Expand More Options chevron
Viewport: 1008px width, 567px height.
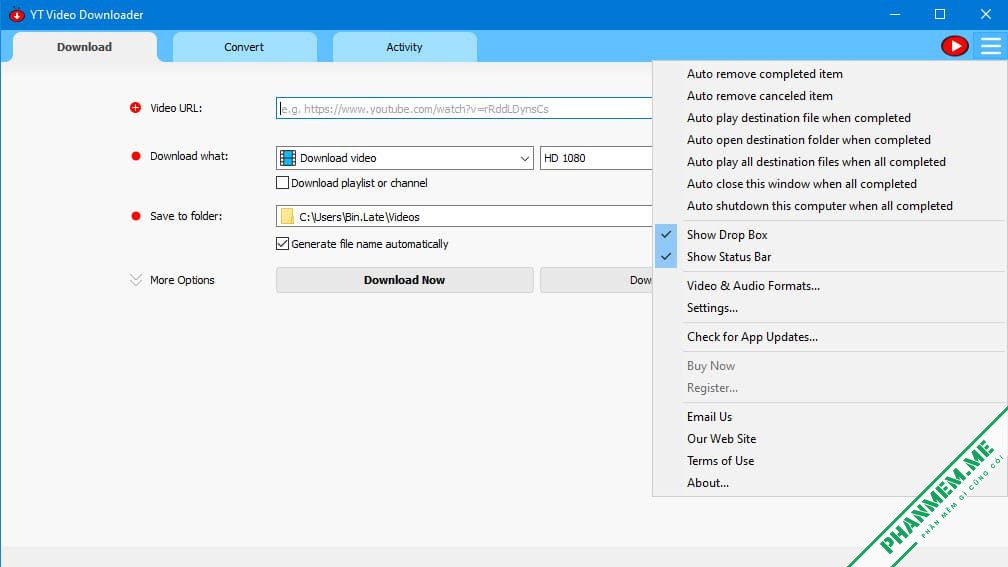136,280
